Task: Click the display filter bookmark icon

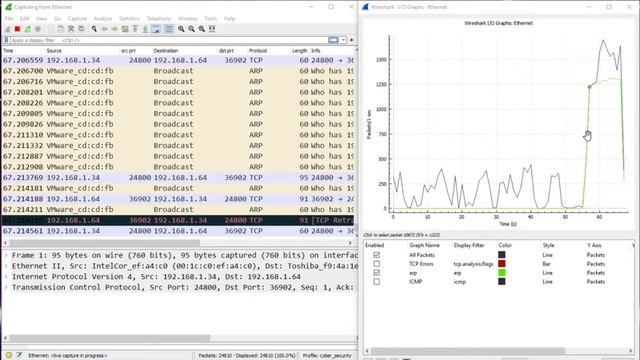Action: tap(6, 40)
